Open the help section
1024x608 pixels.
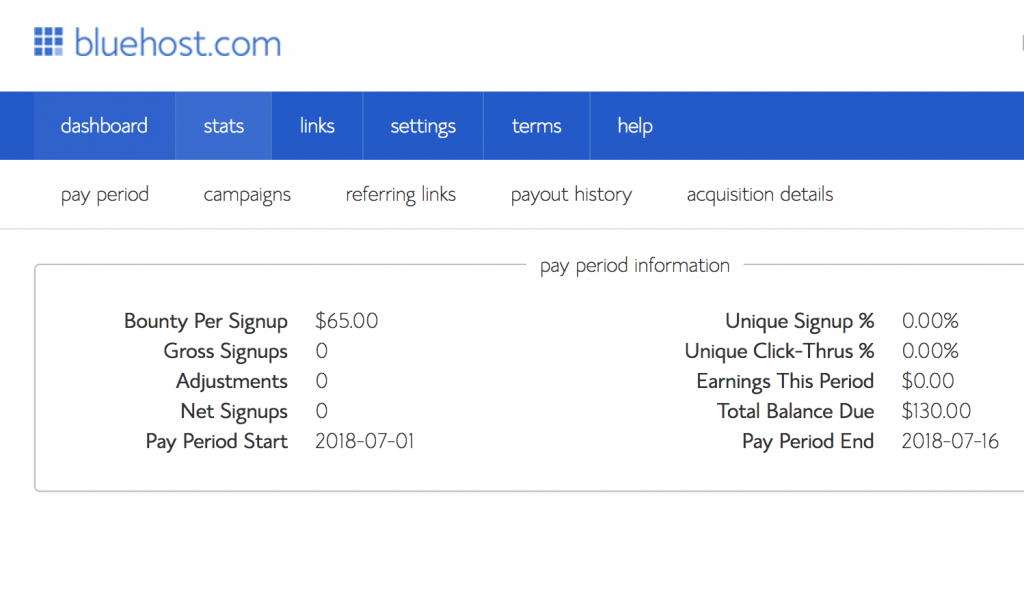click(634, 125)
